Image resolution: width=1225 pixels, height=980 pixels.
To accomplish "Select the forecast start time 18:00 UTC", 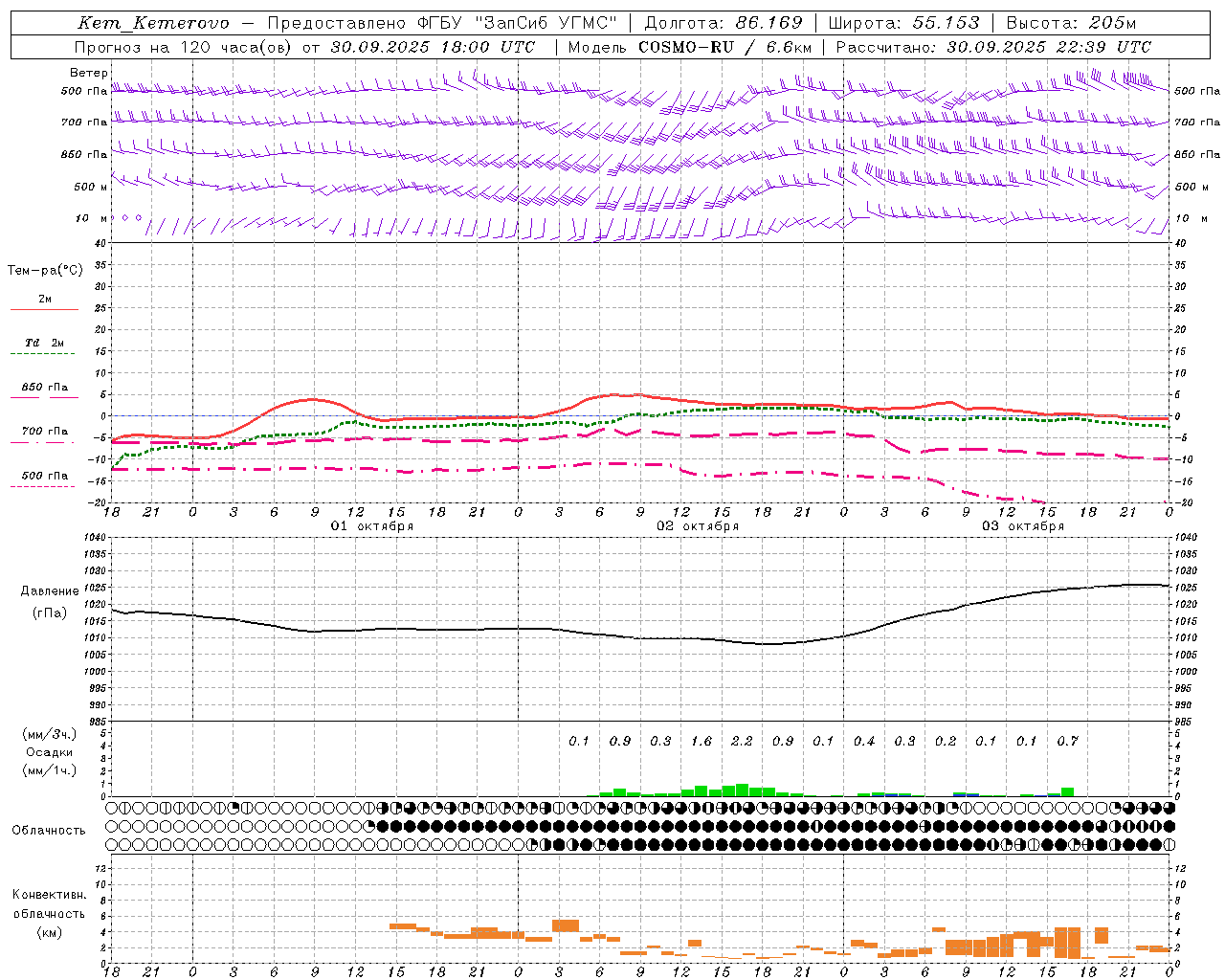I will (x=488, y=47).
